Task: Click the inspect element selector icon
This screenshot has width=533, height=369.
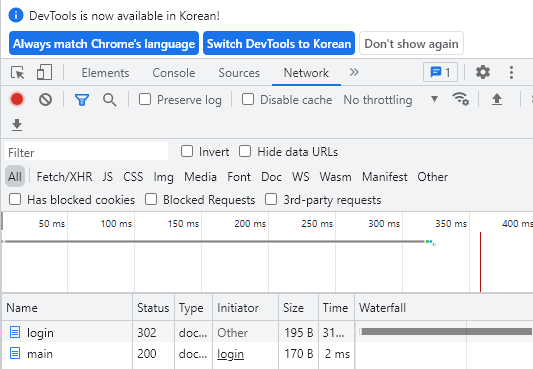Action: (x=18, y=72)
